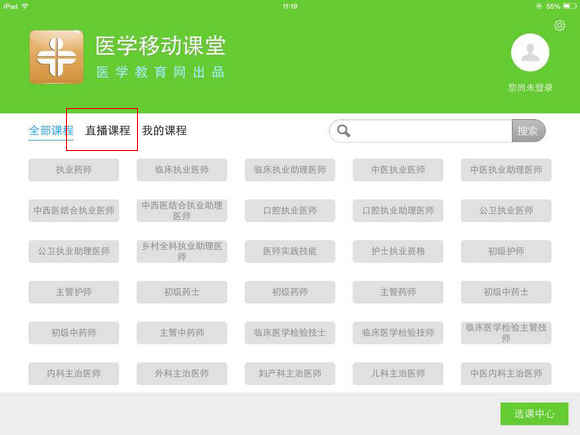Image resolution: width=580 pixels, height=435 pixels.
Task: Open the 公卫执业医师 category
Action: (506, 210)
